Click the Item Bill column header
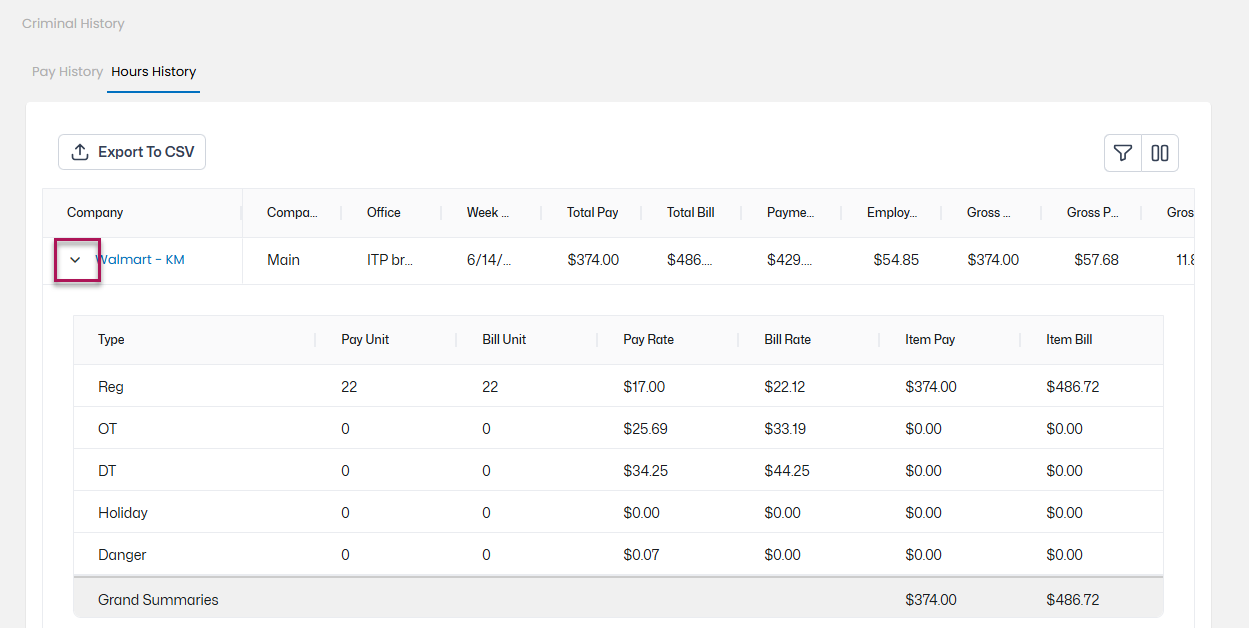The height and width of the screenshot is (628, 1249). pos(1069,340)
